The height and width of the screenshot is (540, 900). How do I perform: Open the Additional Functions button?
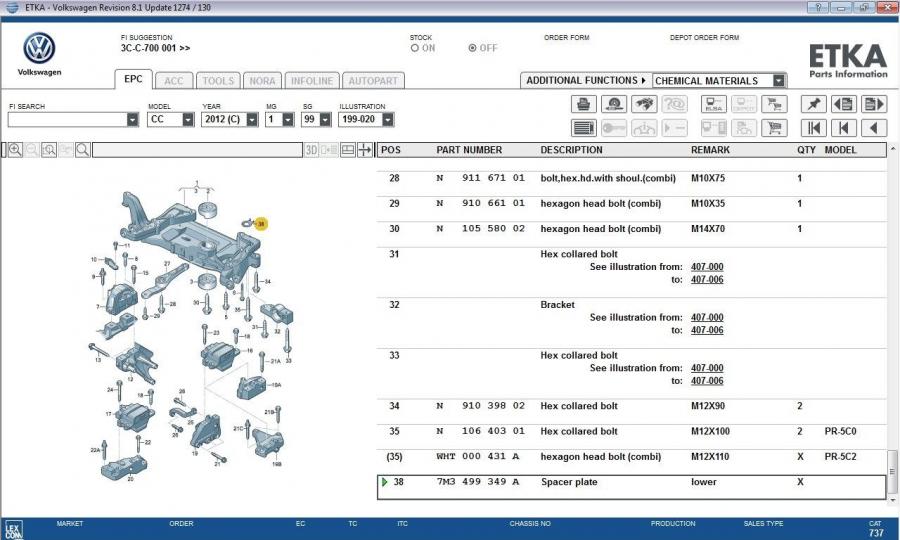click(x=585, y=80)
